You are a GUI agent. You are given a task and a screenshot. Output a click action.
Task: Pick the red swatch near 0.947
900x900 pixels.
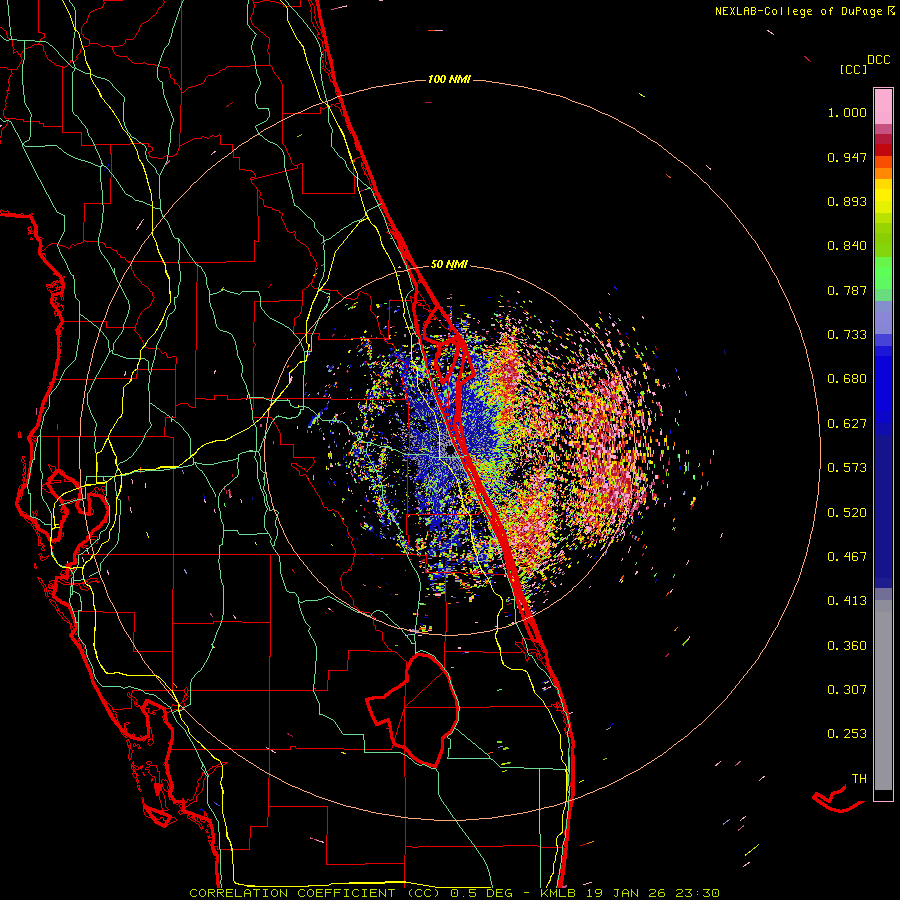(x=883, y=150)
